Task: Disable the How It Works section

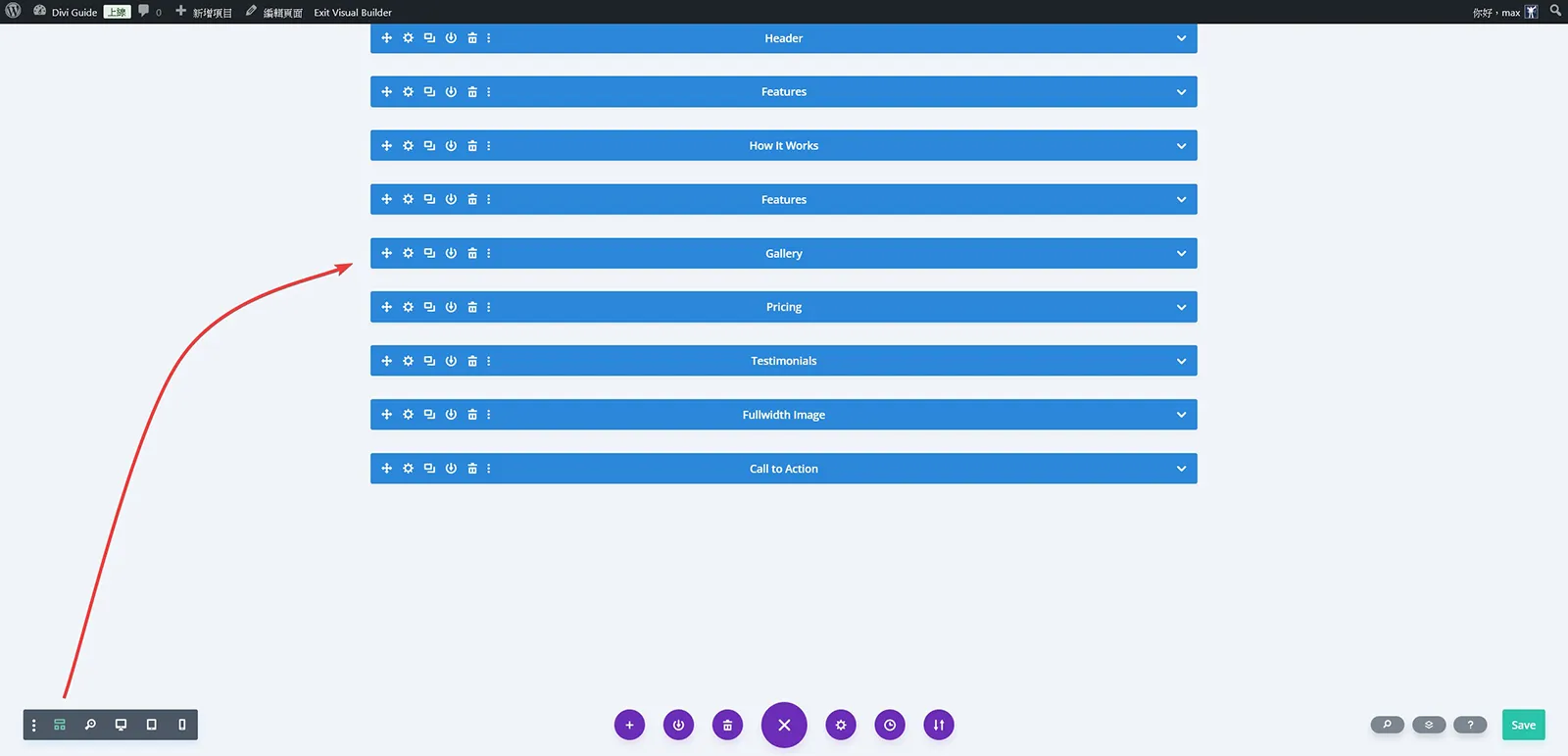Action: tap(451, 146)
